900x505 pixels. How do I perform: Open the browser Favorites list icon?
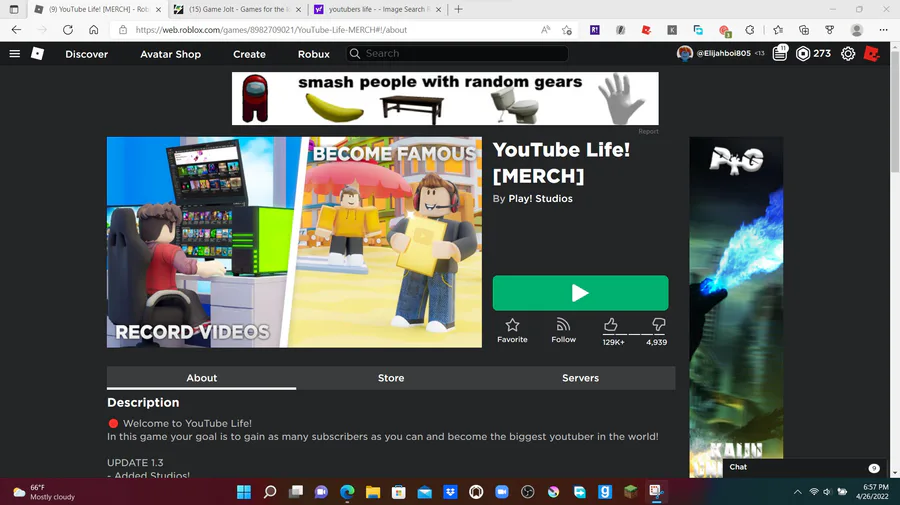778,30
